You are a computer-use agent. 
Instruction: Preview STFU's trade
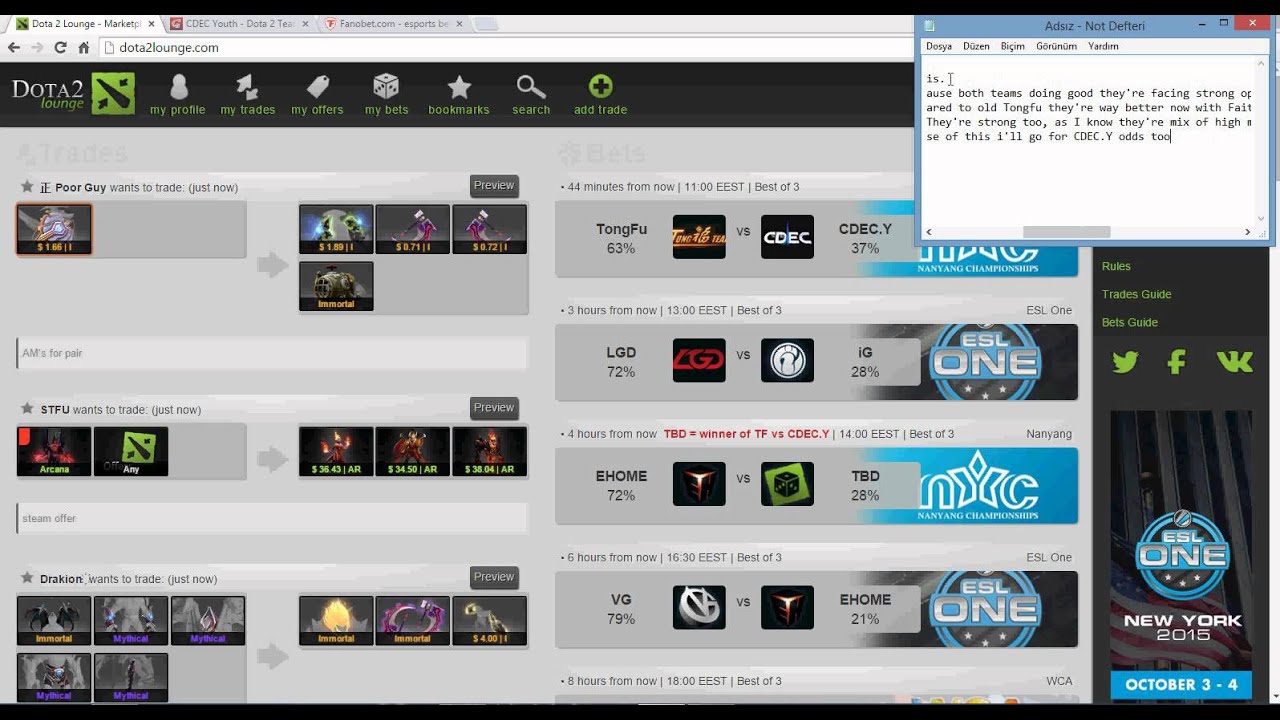(x=494, y=407)
